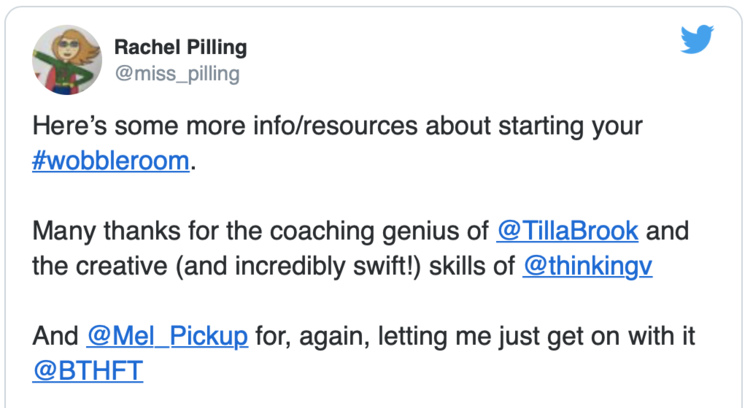Click the @Mel_Pickup mention link
The width and height of the screenshot is (753, 408).
[x=168, y=336]
